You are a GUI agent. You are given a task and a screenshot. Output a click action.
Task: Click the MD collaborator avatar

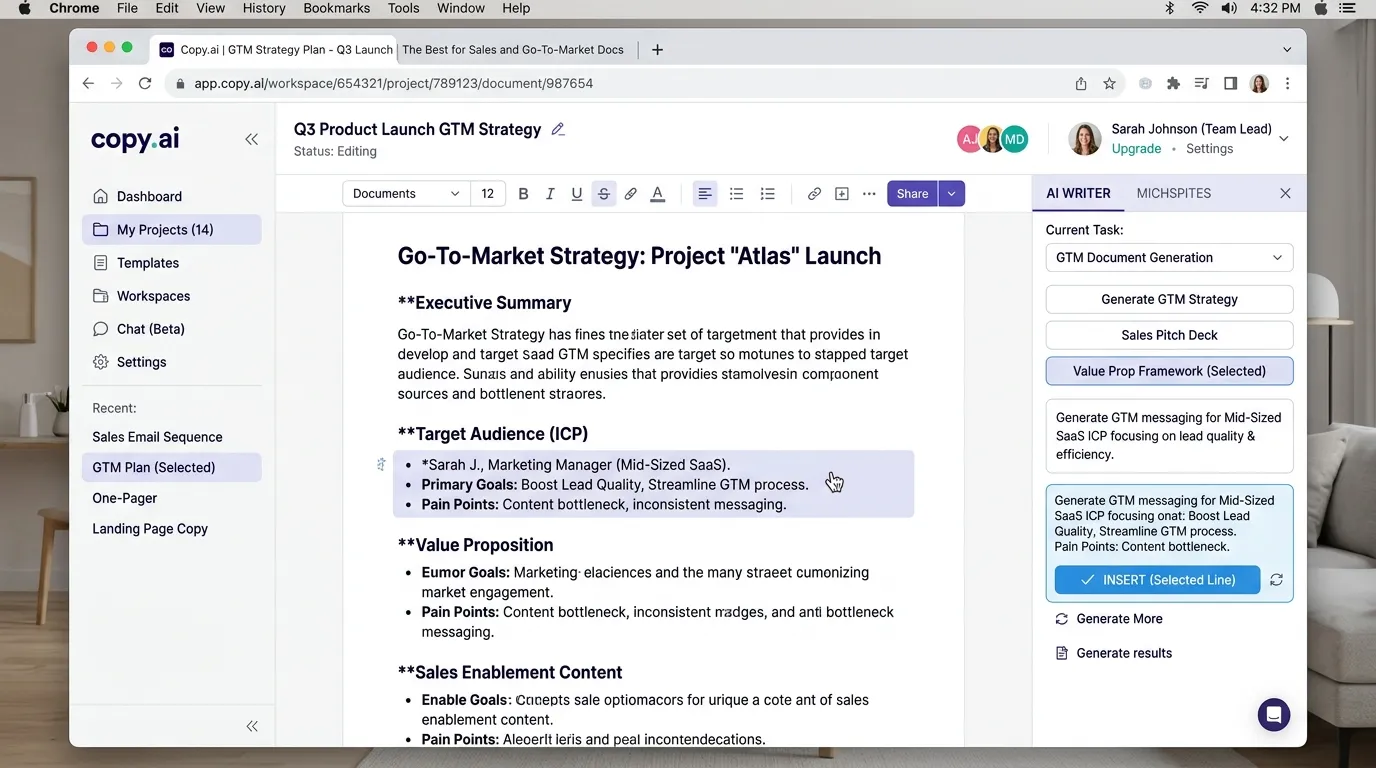1015,139
